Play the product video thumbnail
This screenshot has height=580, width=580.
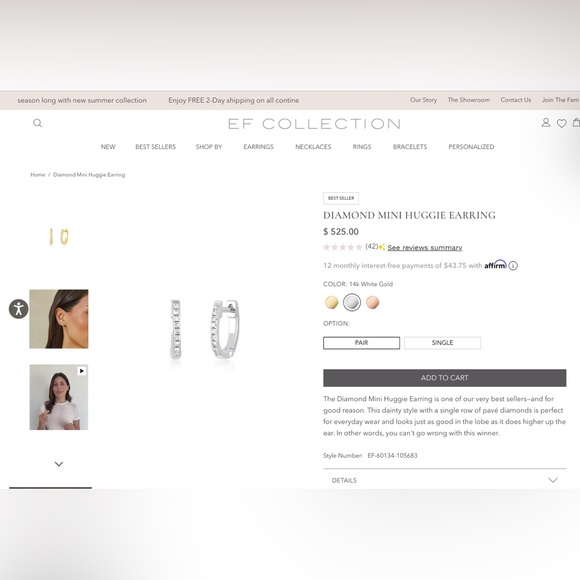pos(59,397)
